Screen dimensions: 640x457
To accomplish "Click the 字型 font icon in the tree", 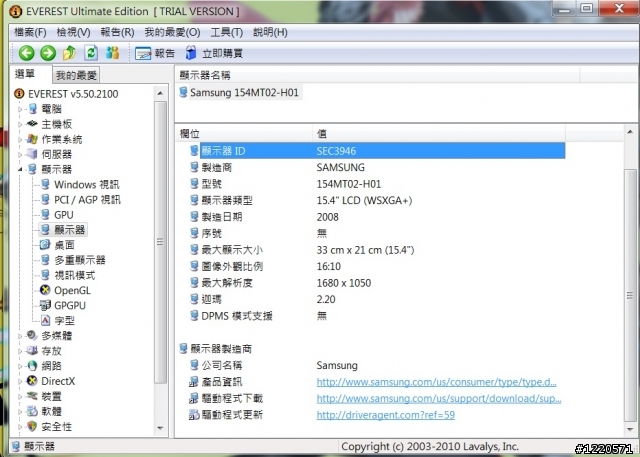I will pyautogui.click(x=45, y=320).
